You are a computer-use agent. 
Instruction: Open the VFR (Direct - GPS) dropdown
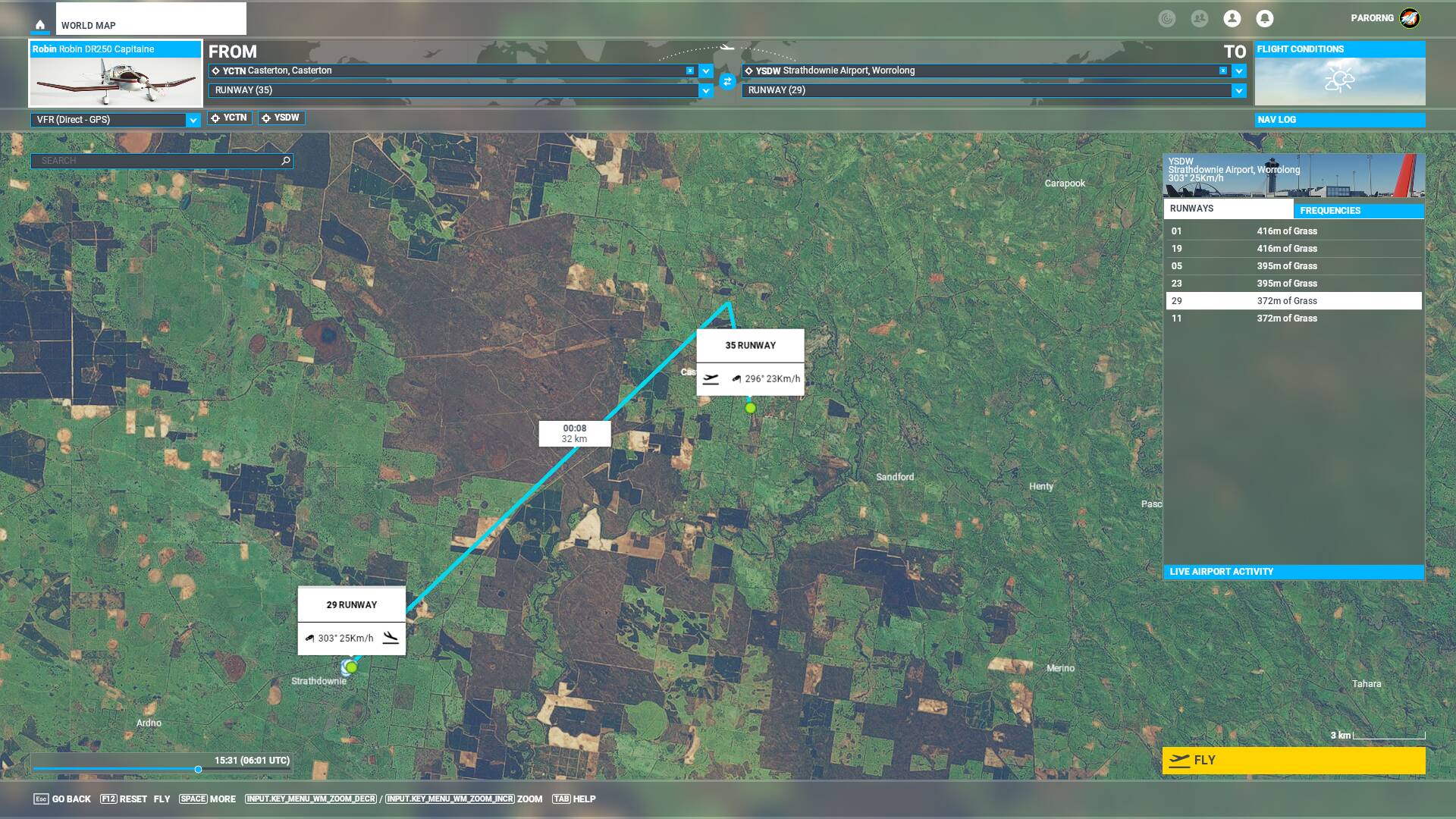(x=193, y=120)
